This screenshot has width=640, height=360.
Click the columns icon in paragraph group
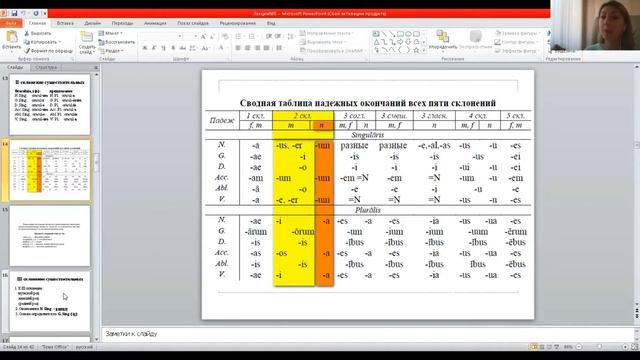280,48
